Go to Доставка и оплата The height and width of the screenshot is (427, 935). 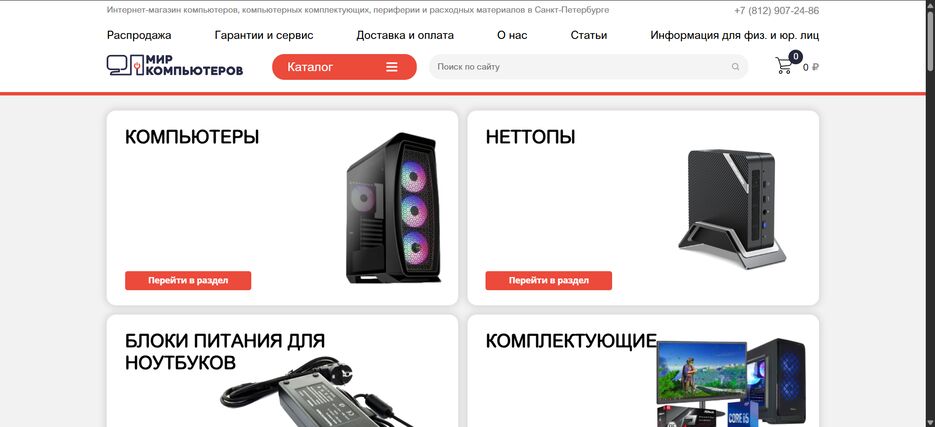pos(405,35)
